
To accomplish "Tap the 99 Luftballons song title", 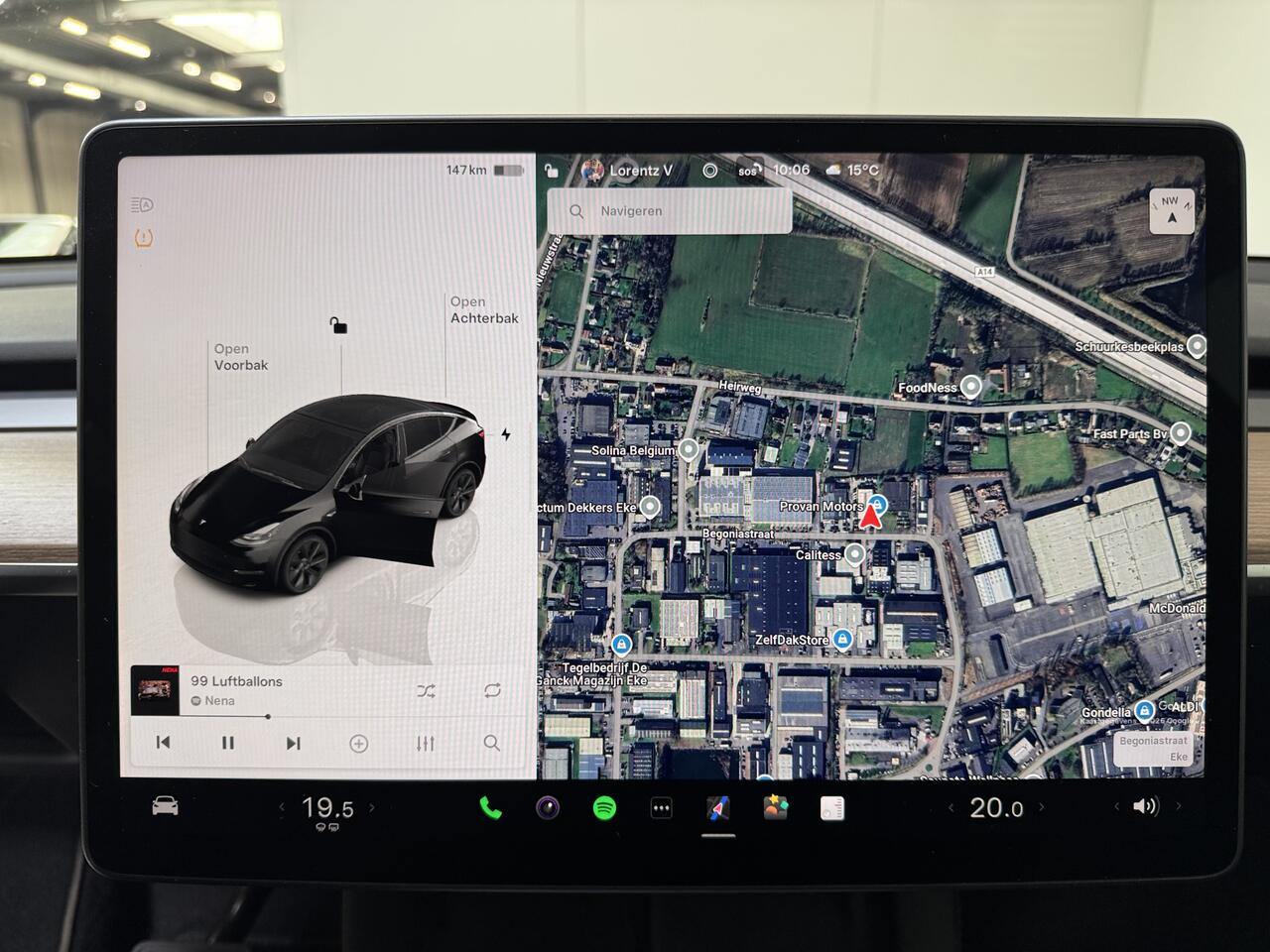I will click(236, 681).
